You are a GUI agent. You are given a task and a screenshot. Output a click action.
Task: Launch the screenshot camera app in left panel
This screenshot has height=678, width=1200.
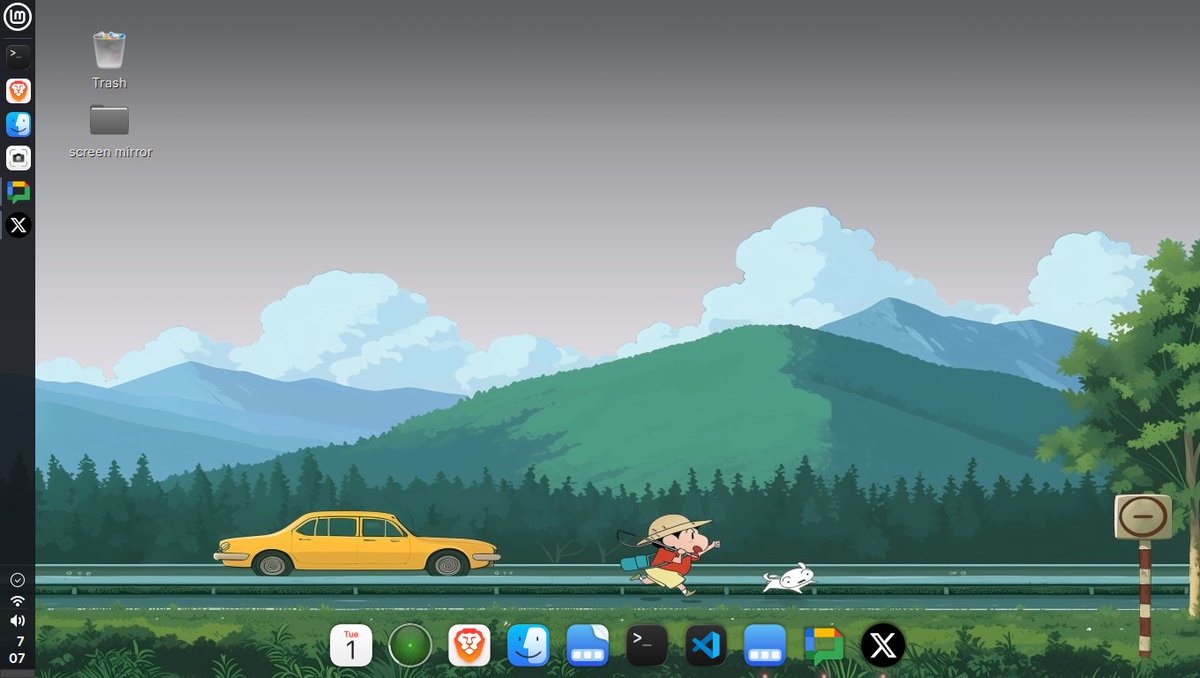point(18,158)
